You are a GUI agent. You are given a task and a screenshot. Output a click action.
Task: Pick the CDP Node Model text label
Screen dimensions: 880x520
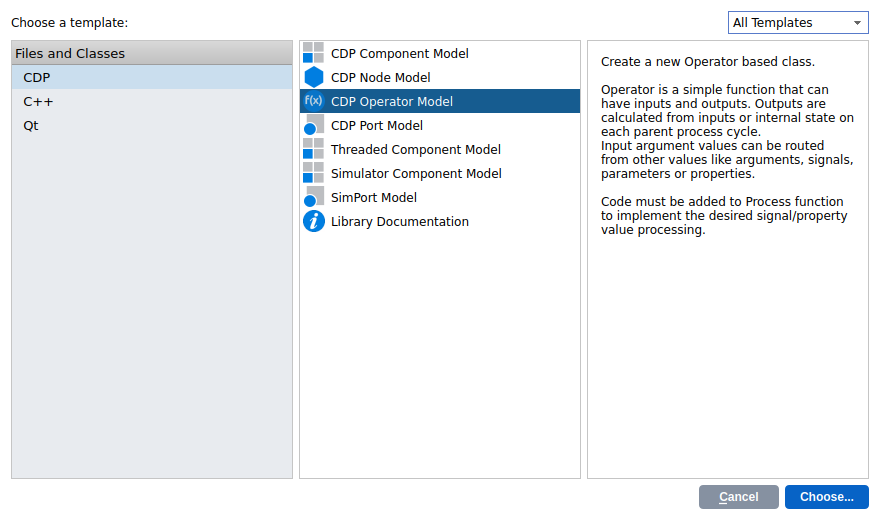point(380,77)
